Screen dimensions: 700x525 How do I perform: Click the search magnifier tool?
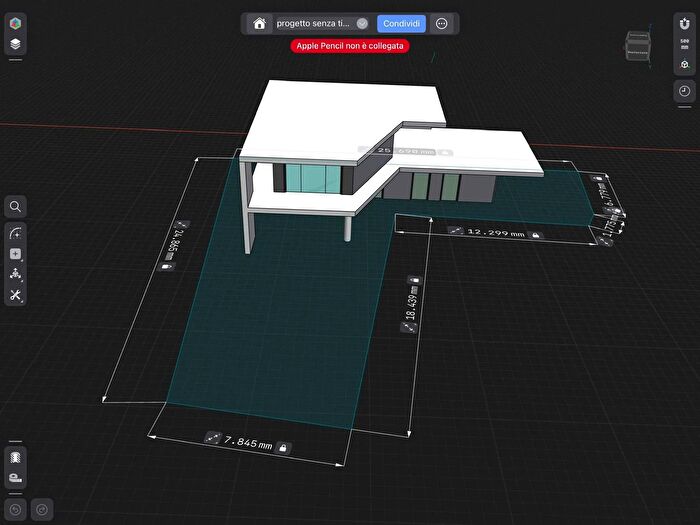(16, 207)
